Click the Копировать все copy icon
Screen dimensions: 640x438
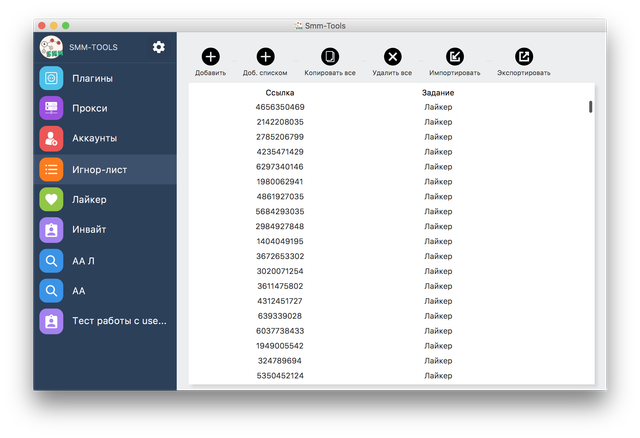coord(330,57)
